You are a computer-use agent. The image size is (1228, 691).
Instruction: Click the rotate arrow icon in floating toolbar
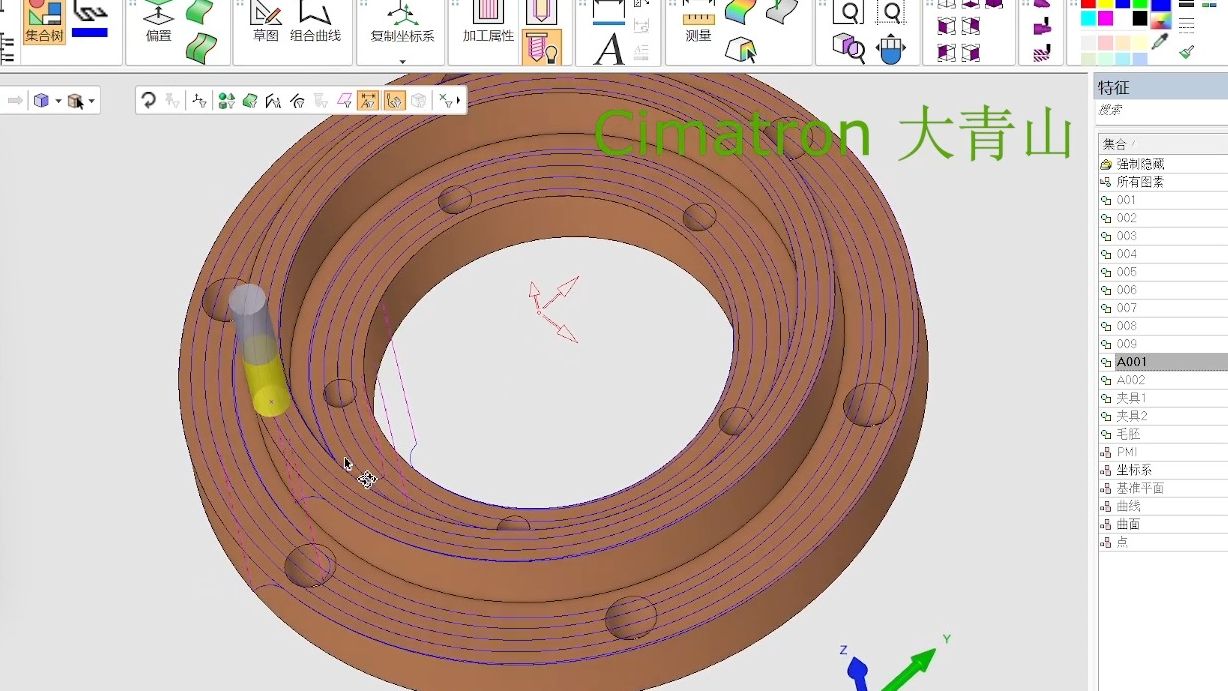coord(148,100)
